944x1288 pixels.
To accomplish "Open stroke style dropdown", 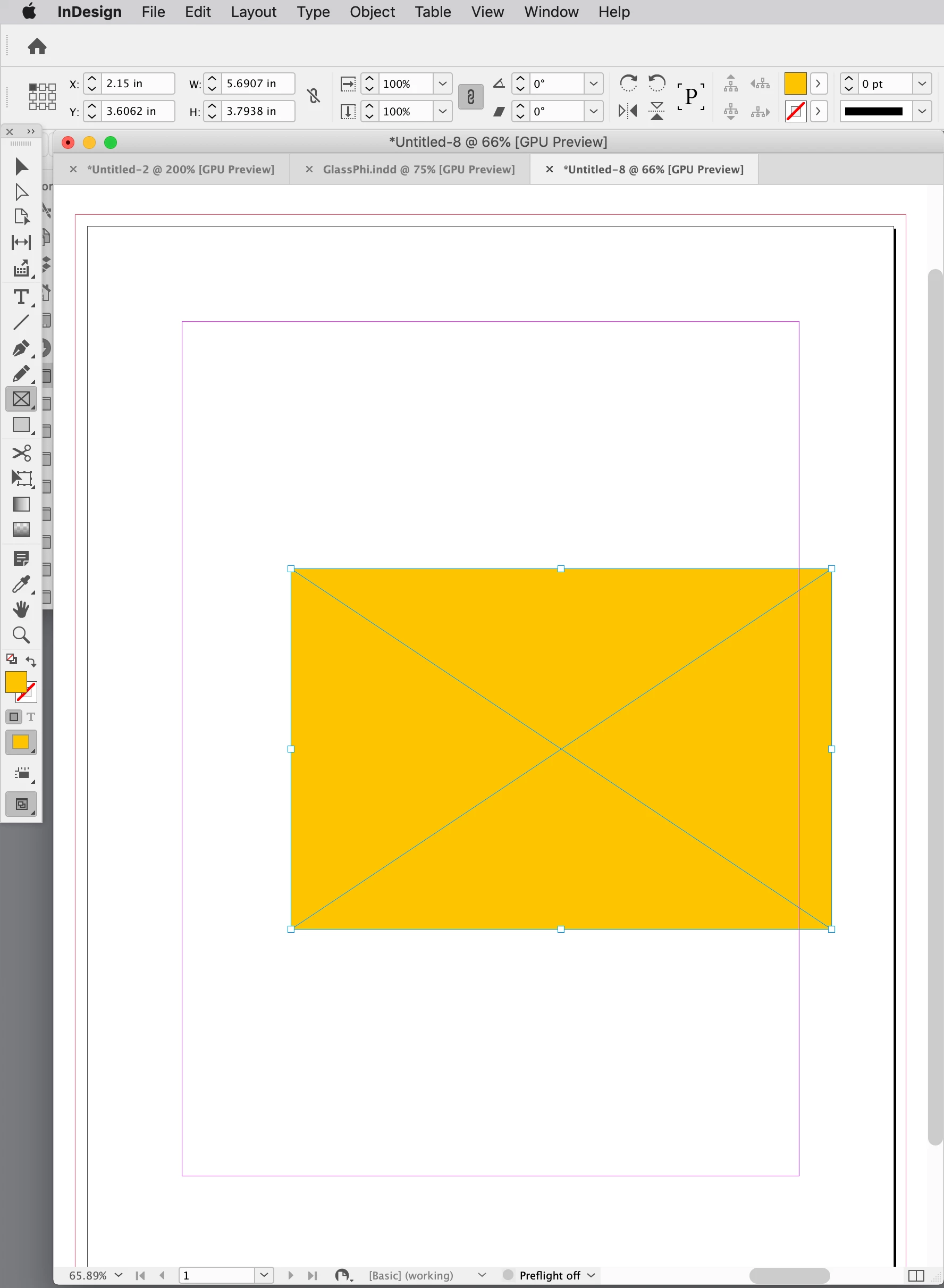I will click(x=922, y=111).
